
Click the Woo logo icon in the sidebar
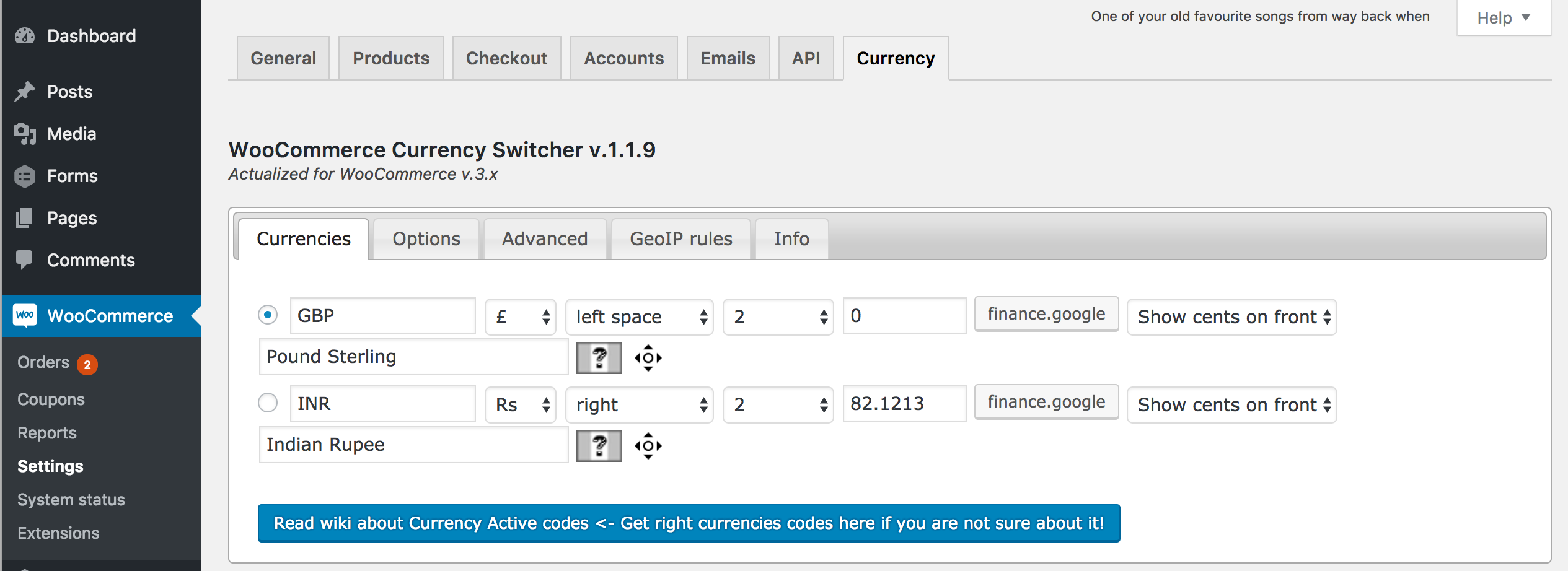click(x=25, y=316)
